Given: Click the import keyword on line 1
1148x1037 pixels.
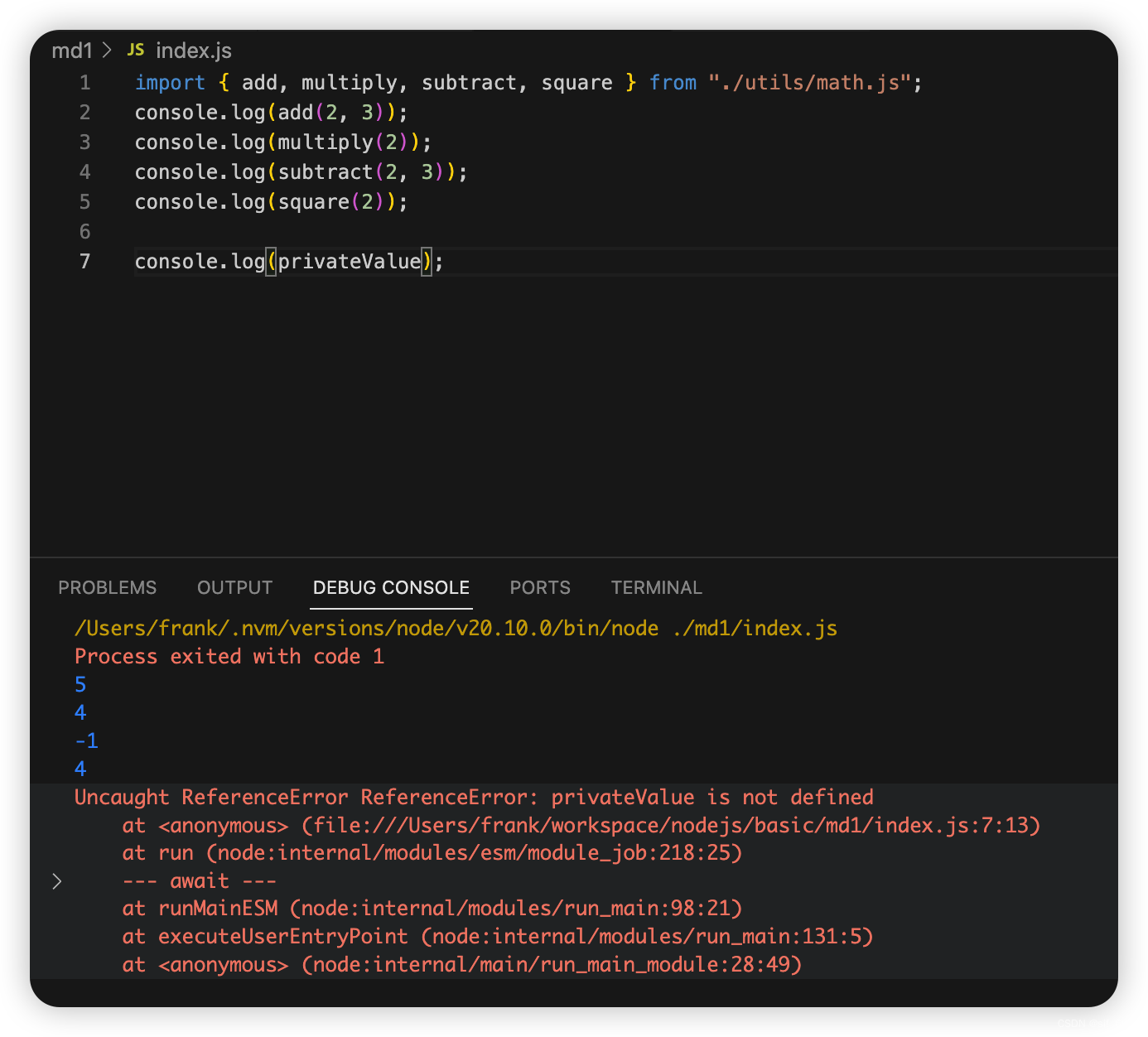Looking at the screenshot, I should click(170, 83).
